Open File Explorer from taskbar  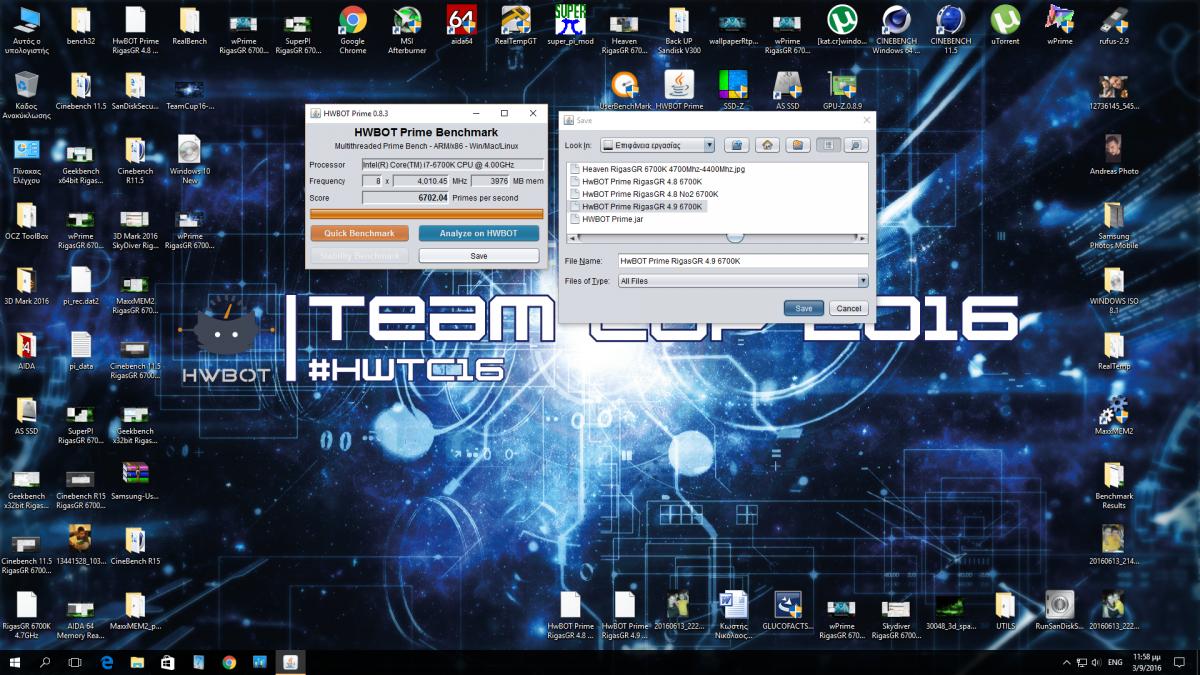point(137,662)
